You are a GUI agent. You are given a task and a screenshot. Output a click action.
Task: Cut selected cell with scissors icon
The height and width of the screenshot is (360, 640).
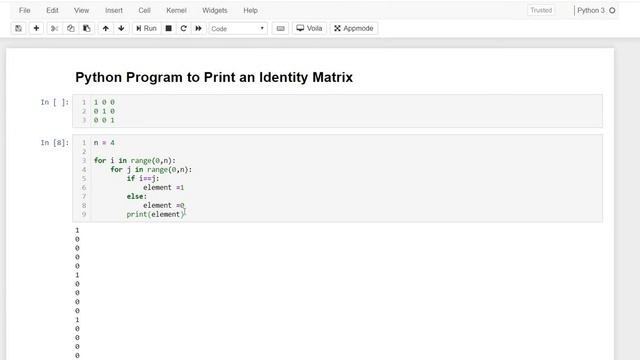[54, 28]
